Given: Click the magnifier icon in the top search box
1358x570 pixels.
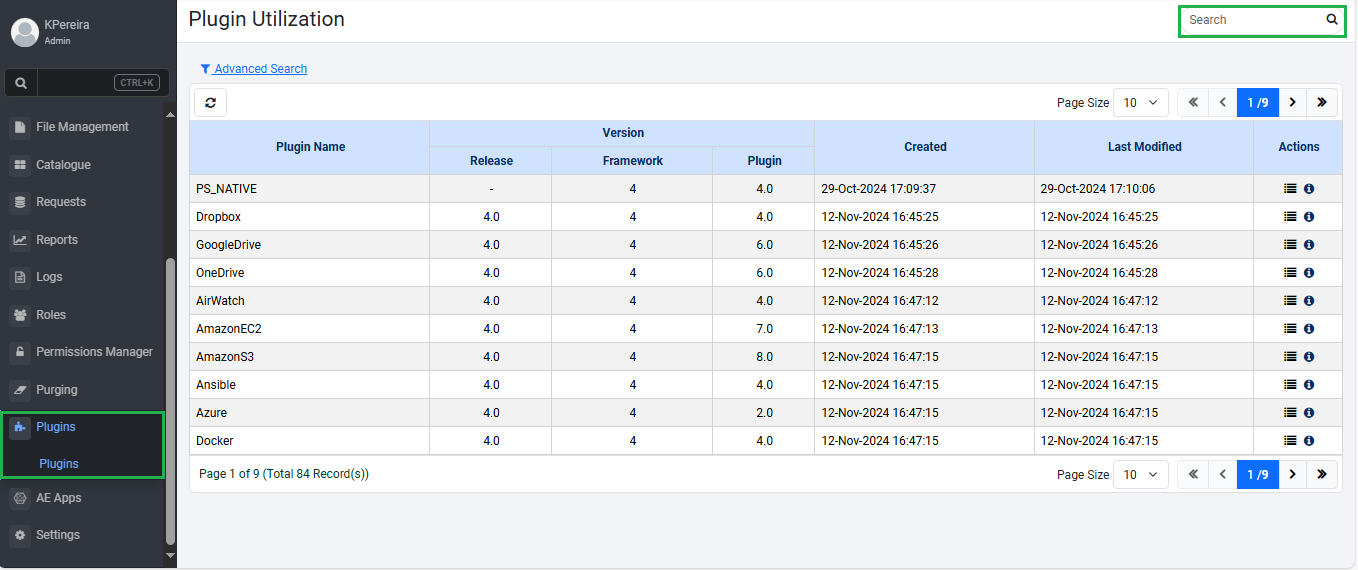Looking at the screenshot, I should (x=1331, y=20).
